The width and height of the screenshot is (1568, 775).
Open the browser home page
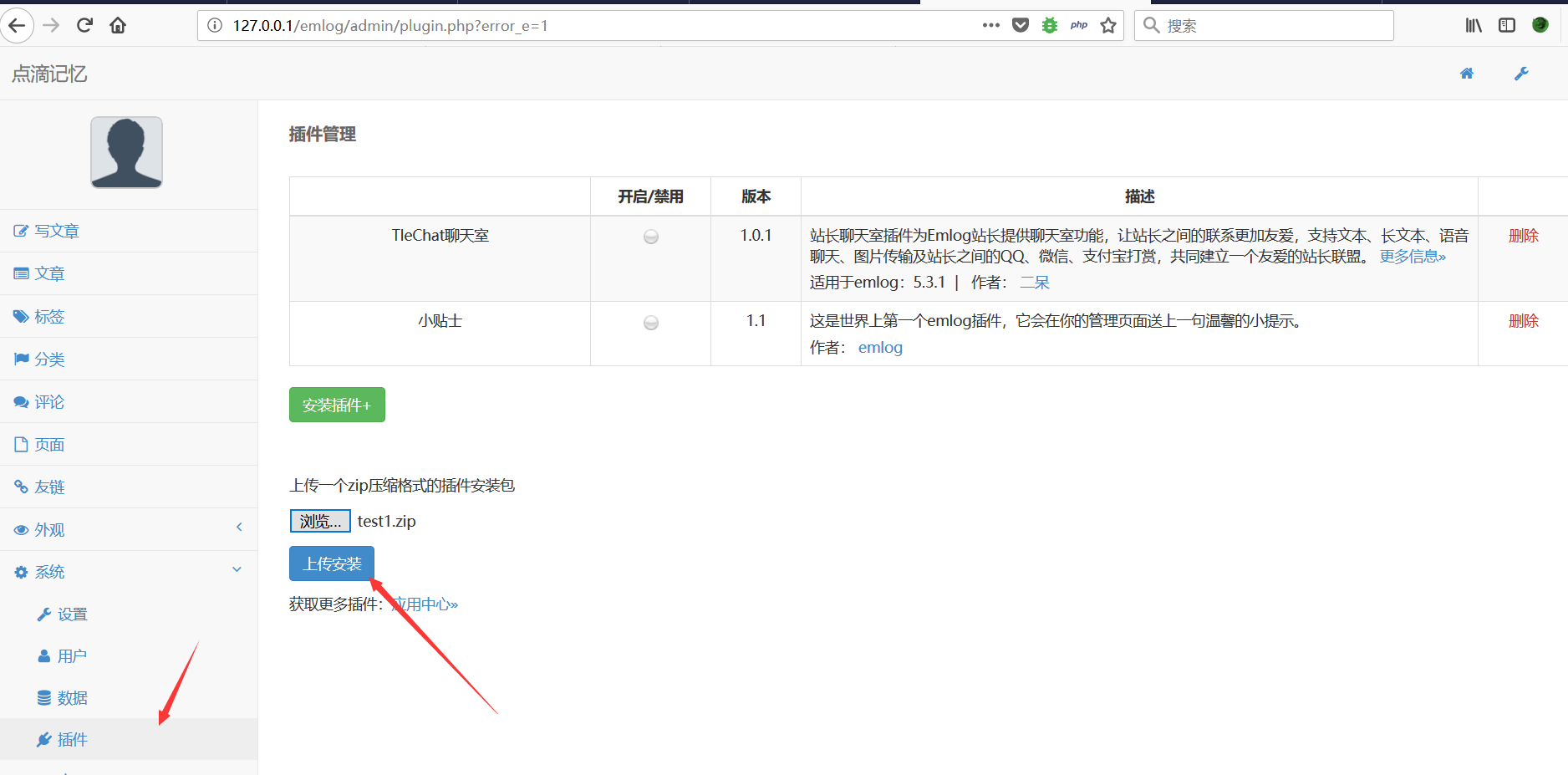point(118,25)
